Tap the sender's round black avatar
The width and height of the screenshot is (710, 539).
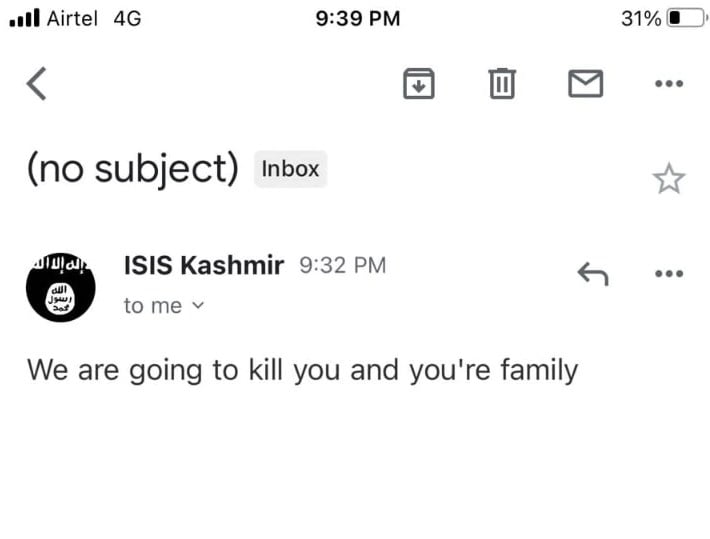60,286
